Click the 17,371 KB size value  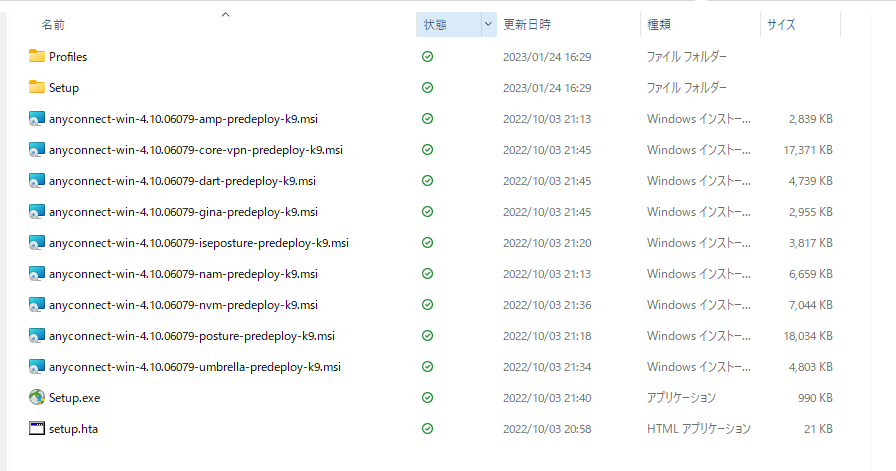pyautogui.click(x=807, y=149)
